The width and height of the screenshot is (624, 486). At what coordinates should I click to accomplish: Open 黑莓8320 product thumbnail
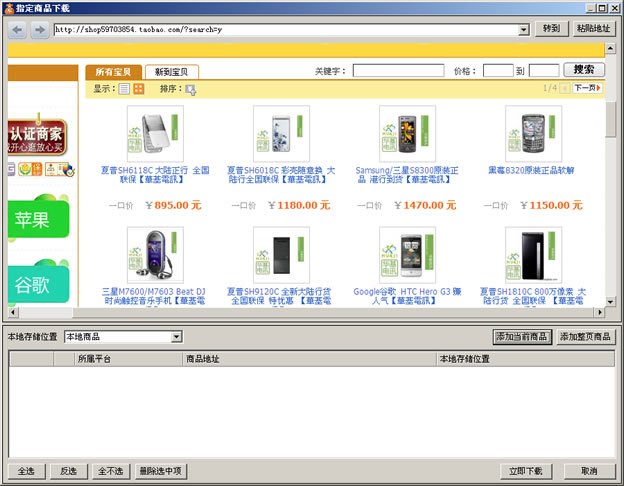pos(533,133)
